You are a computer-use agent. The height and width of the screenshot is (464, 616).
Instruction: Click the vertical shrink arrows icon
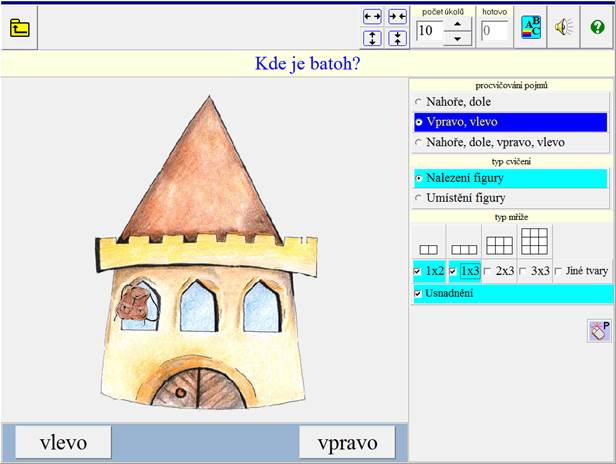pos(397,38)
